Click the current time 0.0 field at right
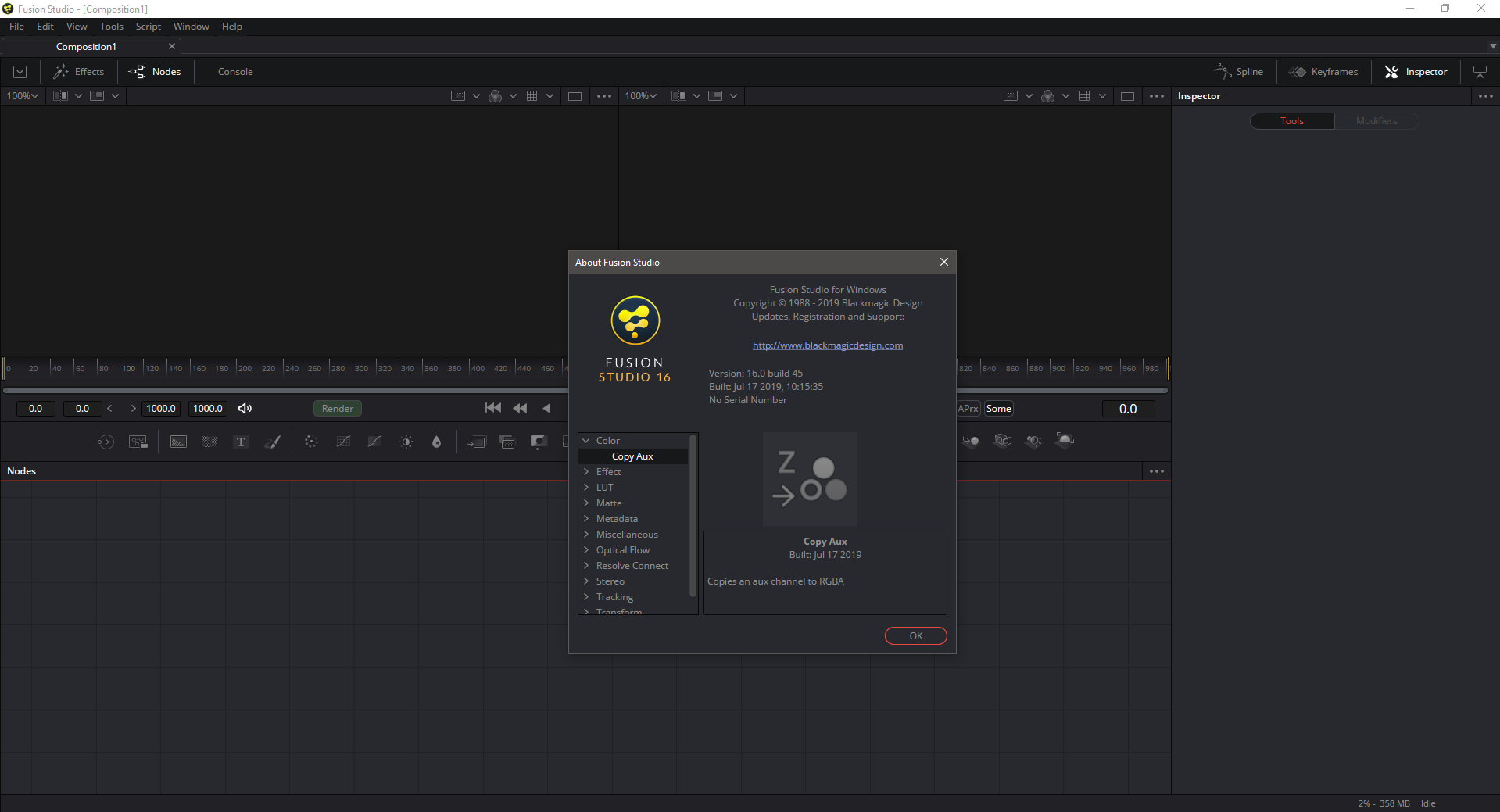Image resolution: width=1500 pixels, height=812 pixels. tap(1128, 408)
